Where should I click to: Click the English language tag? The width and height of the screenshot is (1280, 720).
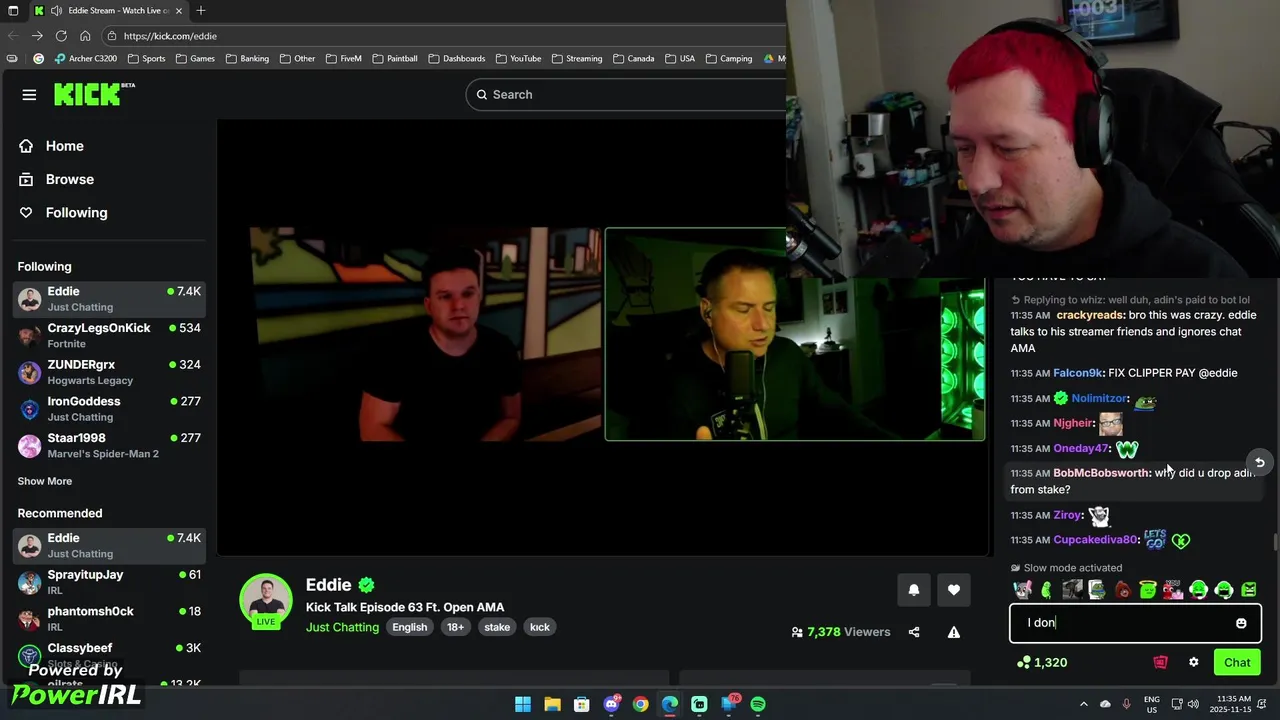[409, 627]
